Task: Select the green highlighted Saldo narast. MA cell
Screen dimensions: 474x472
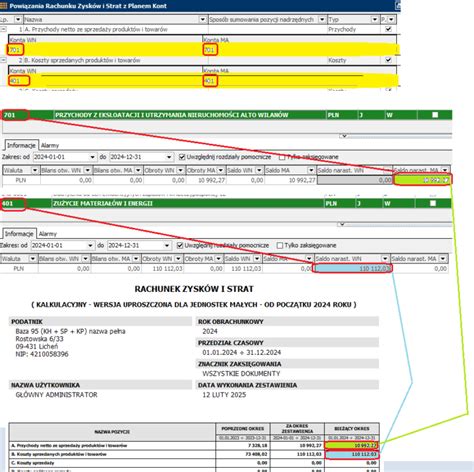Action: pos(423,180)
